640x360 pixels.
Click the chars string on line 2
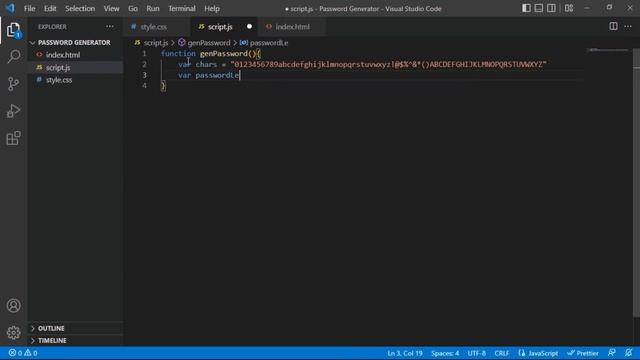(x=388, y=64)
